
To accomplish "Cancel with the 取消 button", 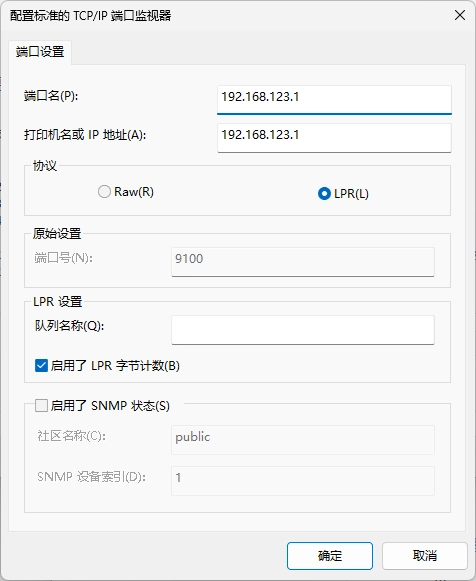I will (425, 556).
